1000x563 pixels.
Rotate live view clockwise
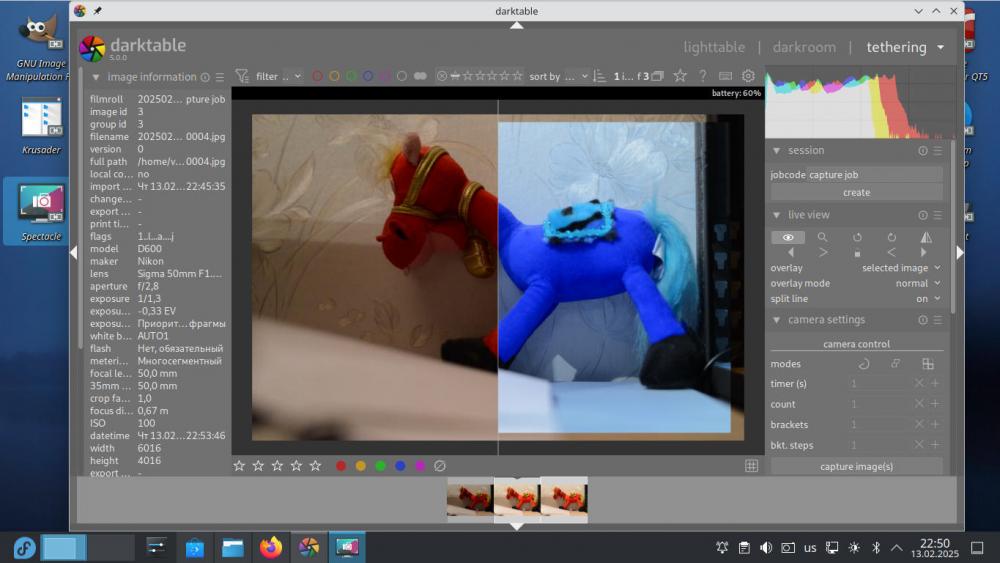(892, 237)
